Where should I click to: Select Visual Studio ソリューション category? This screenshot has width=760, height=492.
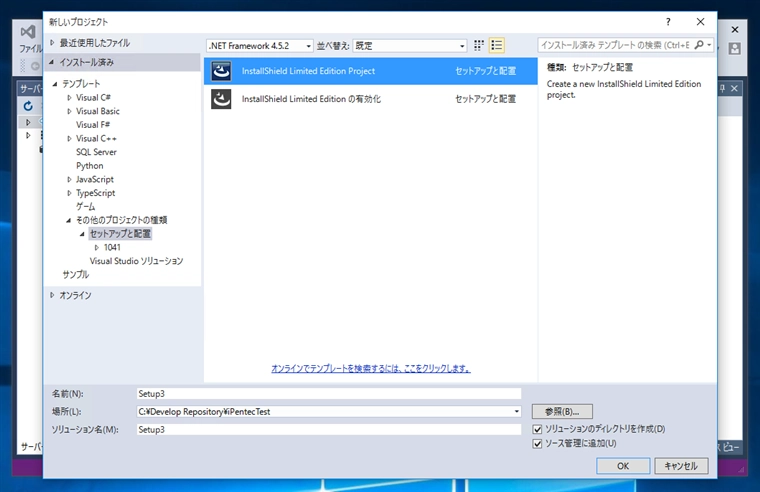click(136, 261)
